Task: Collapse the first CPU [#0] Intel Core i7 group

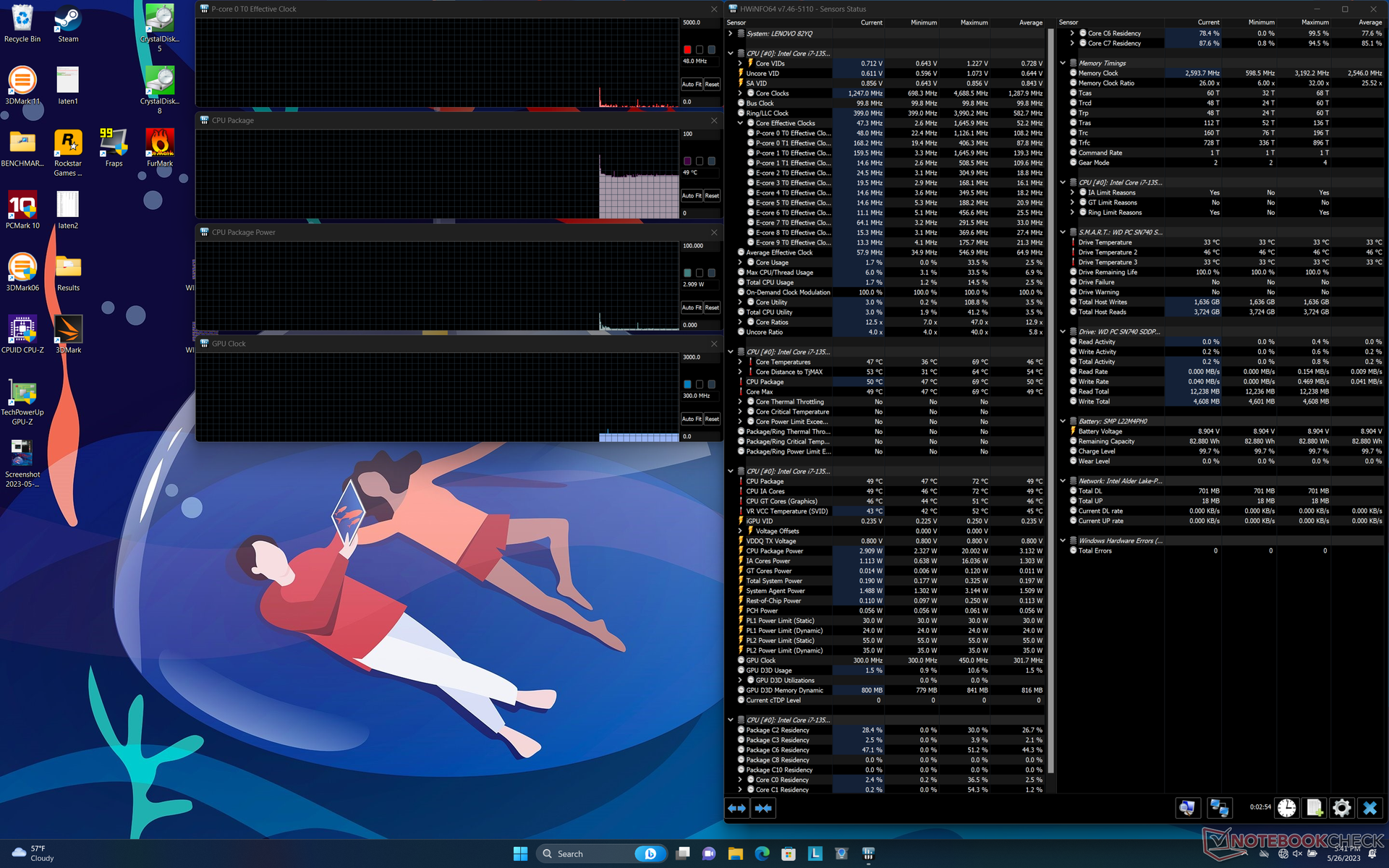Action: [x=731, y=54]
